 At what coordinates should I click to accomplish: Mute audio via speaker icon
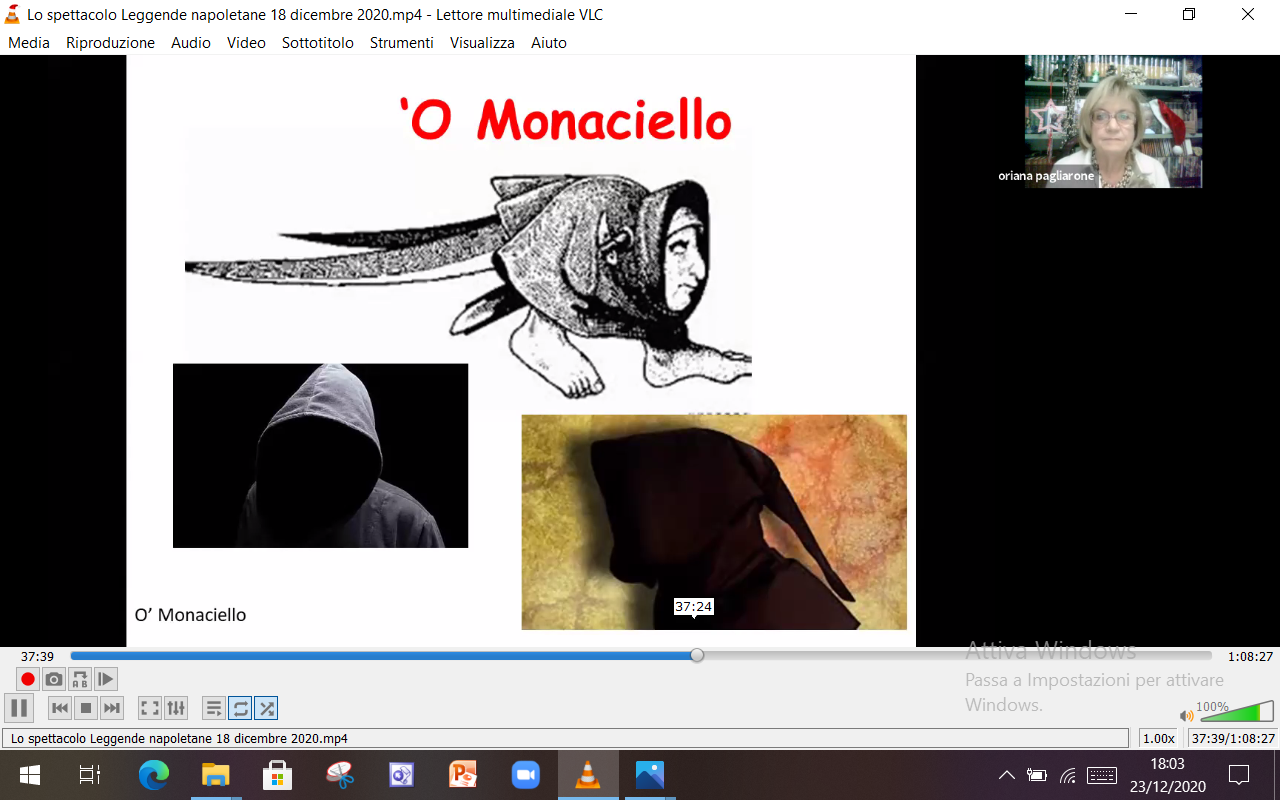click(x=1186, y=716)
